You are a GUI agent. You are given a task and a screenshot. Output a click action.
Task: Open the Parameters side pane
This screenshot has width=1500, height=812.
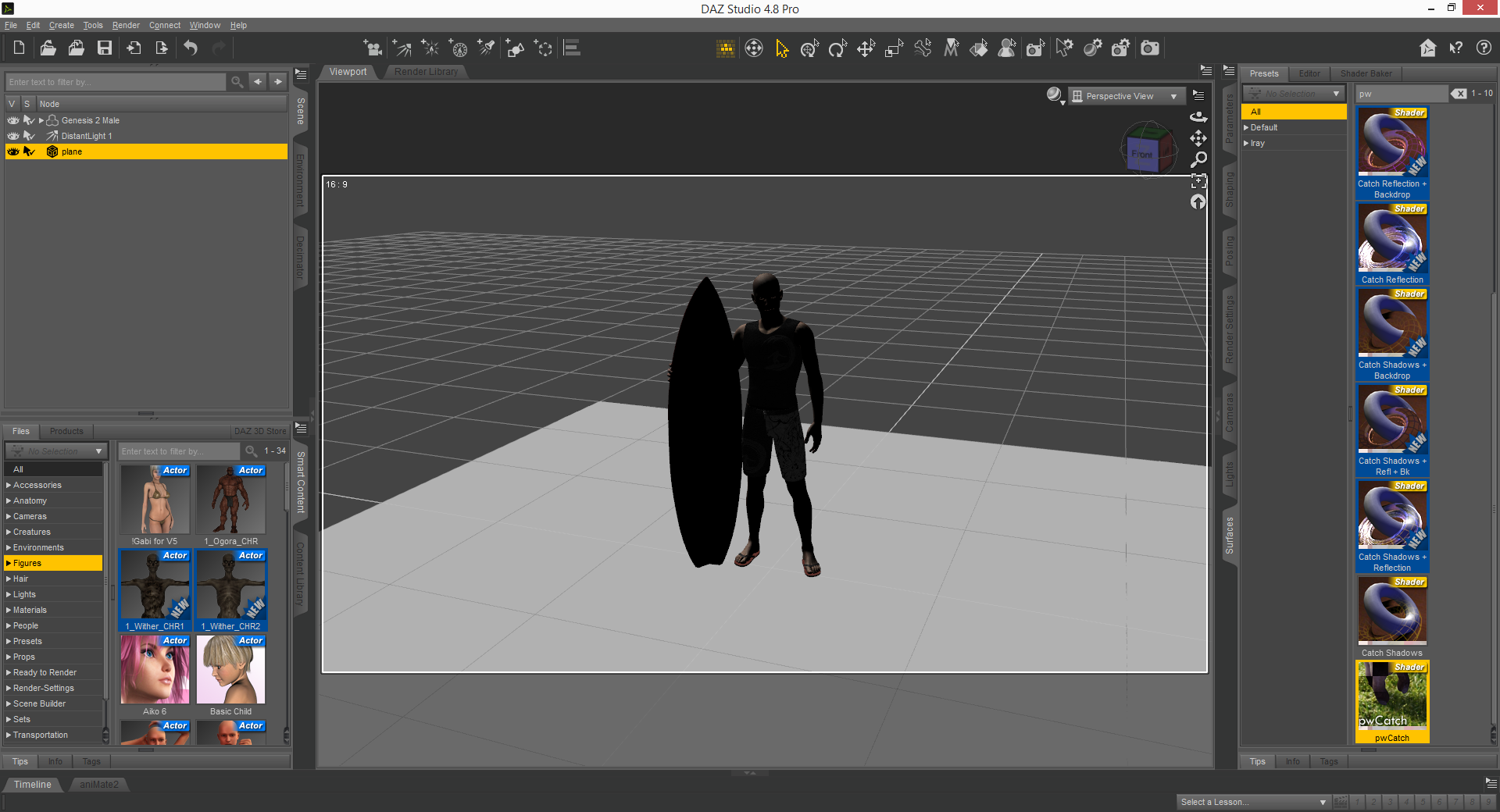tap(1230, 119)
